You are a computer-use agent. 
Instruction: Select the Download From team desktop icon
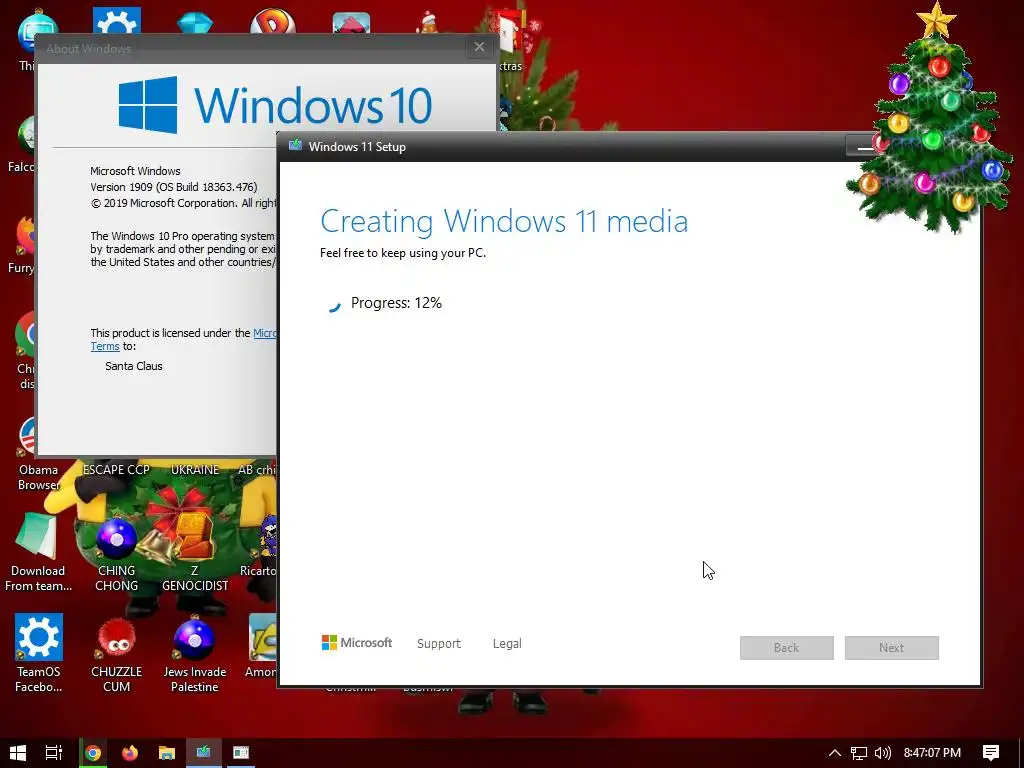[x=38, y=552]
